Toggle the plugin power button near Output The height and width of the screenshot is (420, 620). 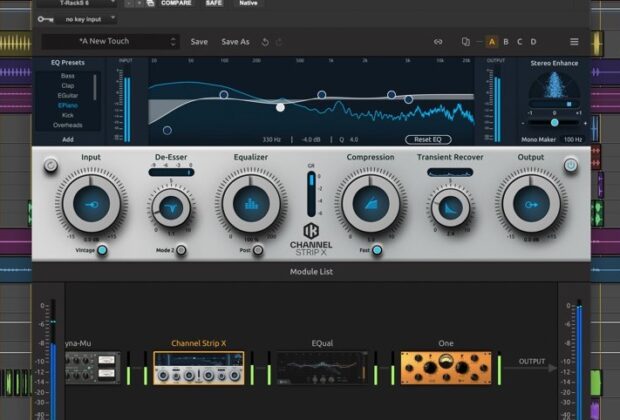pyautogui.click(x=570, y=165)
